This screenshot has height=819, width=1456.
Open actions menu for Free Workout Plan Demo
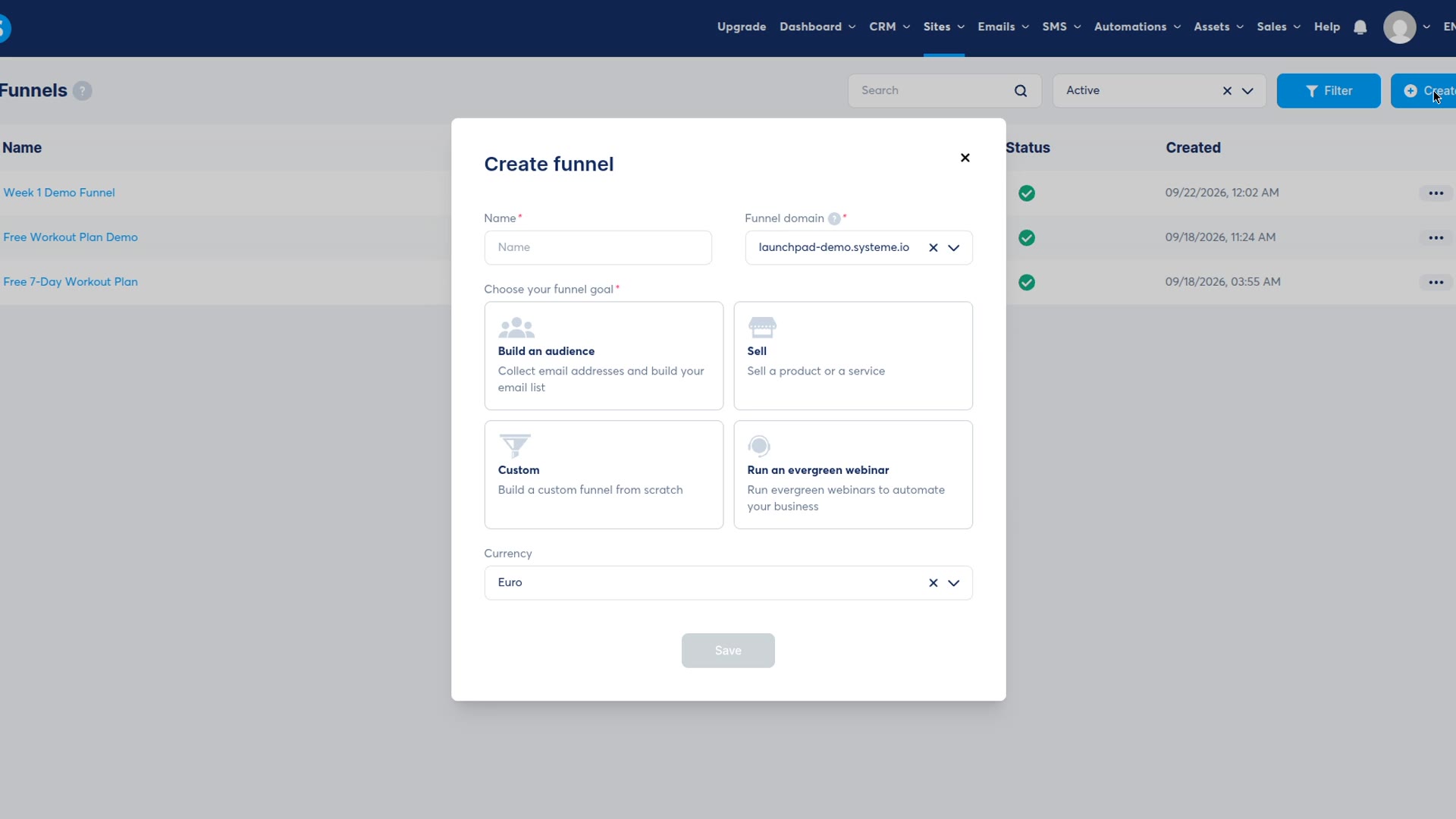pos(1436,238)
